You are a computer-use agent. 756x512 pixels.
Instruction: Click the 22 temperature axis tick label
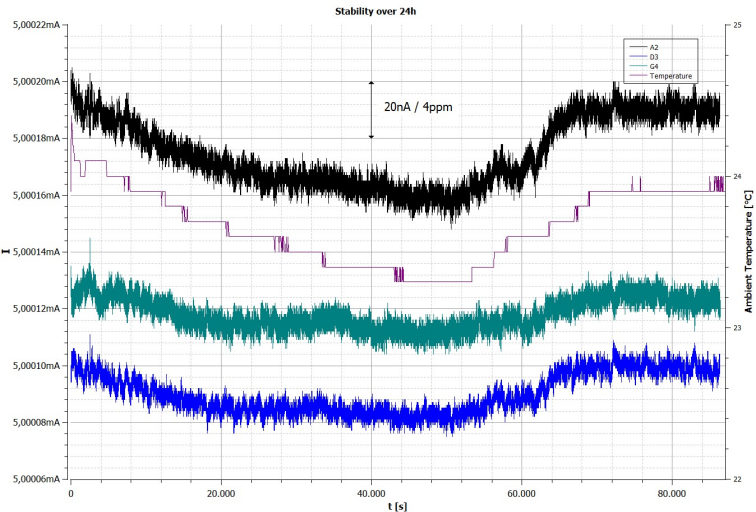pyautogui.click(x=737, y=479)
